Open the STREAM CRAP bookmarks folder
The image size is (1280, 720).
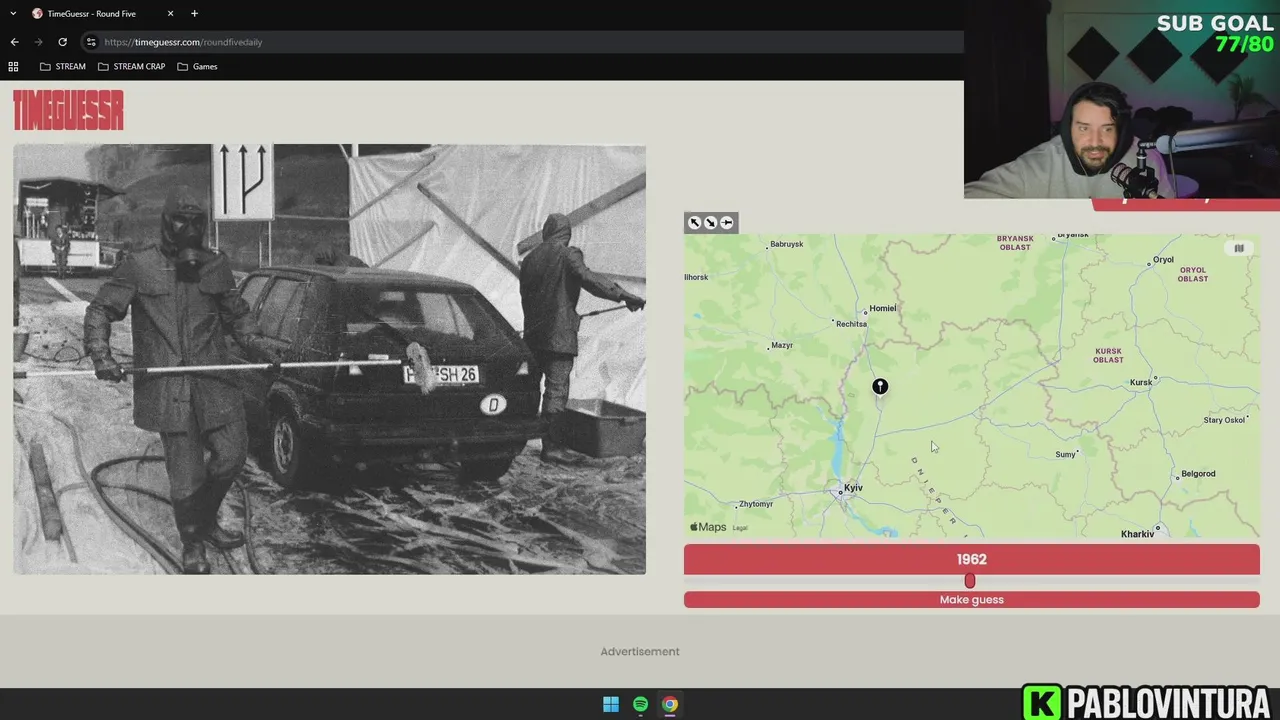tap(131, 66)
